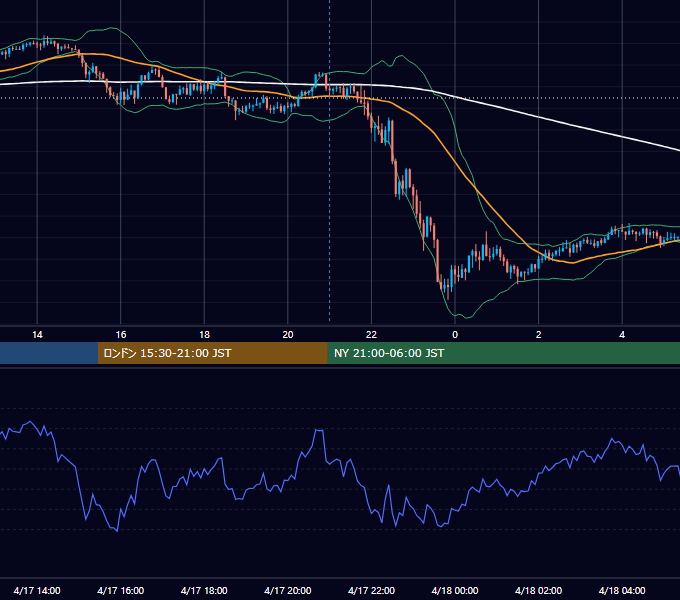
Task: Click the price chart axis label 16
Action: [121, 335]
